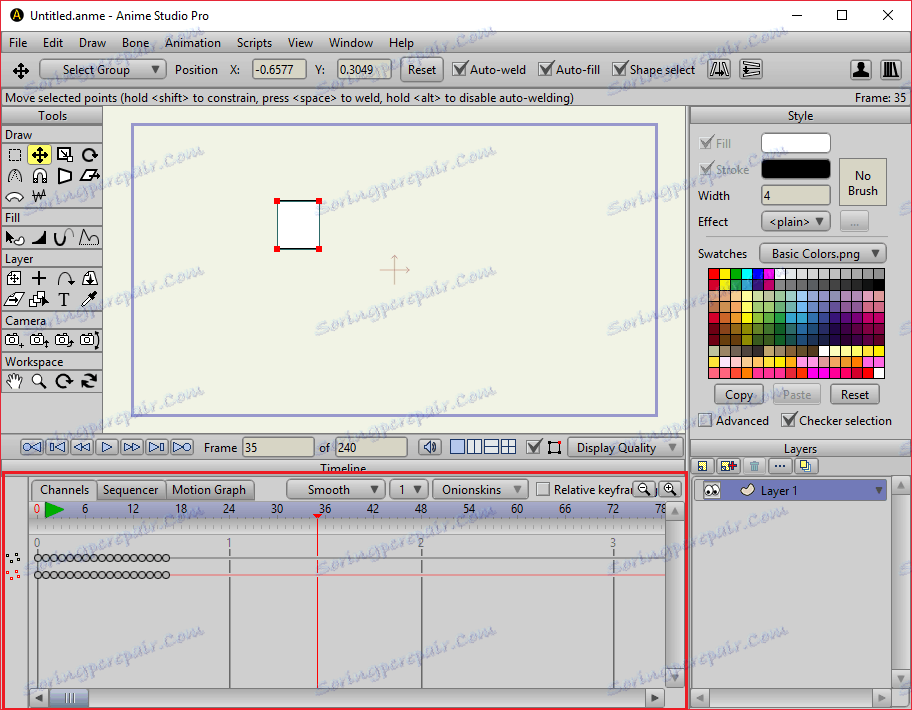The image size is (912, 710).
Task: Enable Relative keyframing checkbox
Action: point(543,489)
